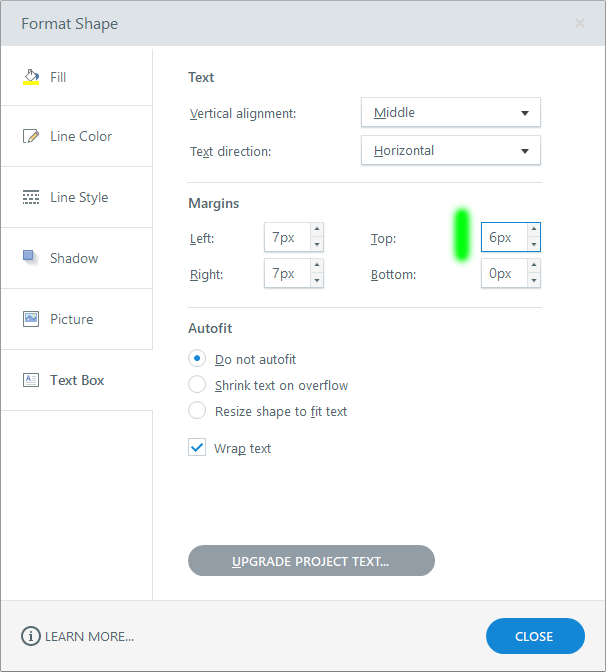Screen dimensions: 606x672
Task: Click the Top margin input field
Action: point(503,238)
